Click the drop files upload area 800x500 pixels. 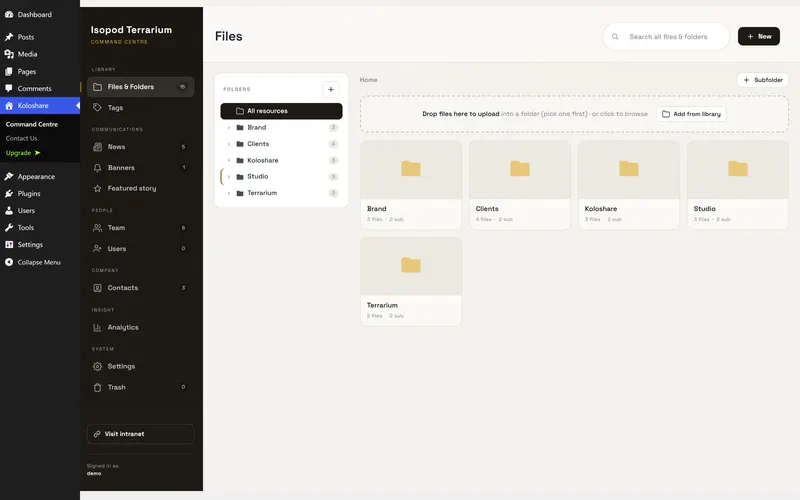point(574,114)
